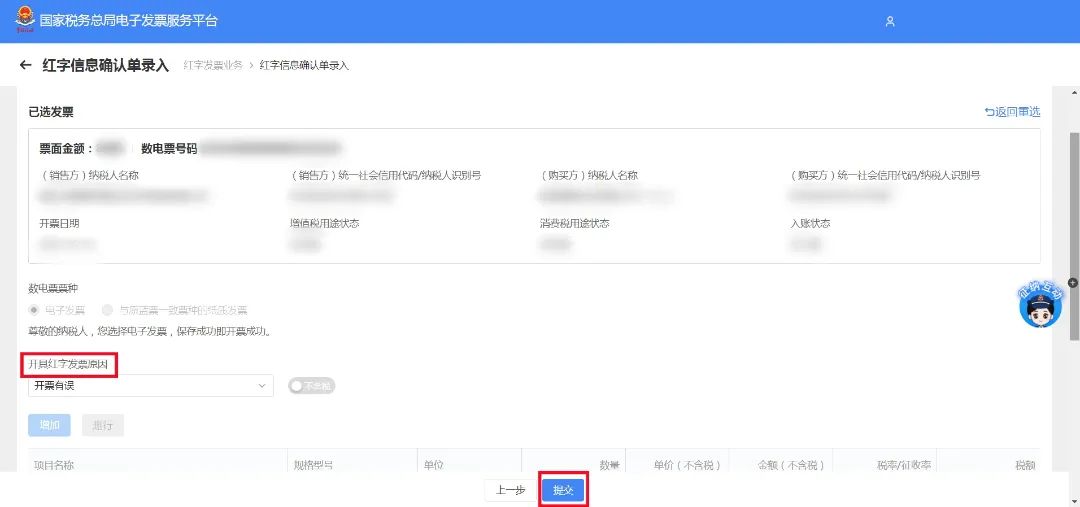This screenshot has width=1080, height=507.
Task: Click the 返回重选 link
Action: pyautogui.click(x=1012, y=112)
